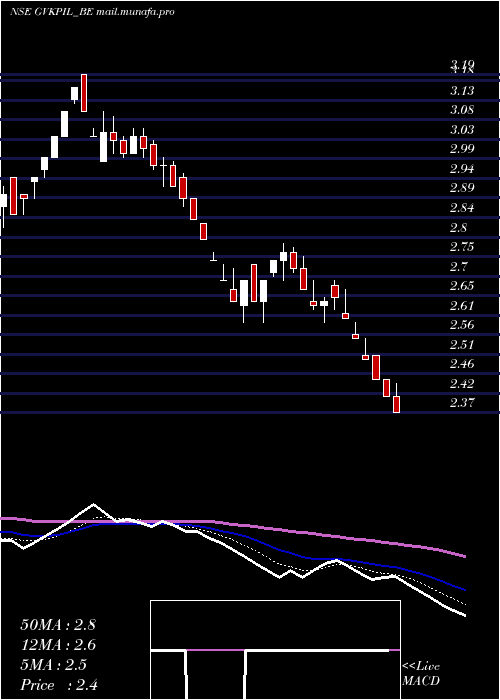The width and height of the screenshot is (500, 700).
Task: Click the 2.94 price axis label
Action: [x=462, y=168]
